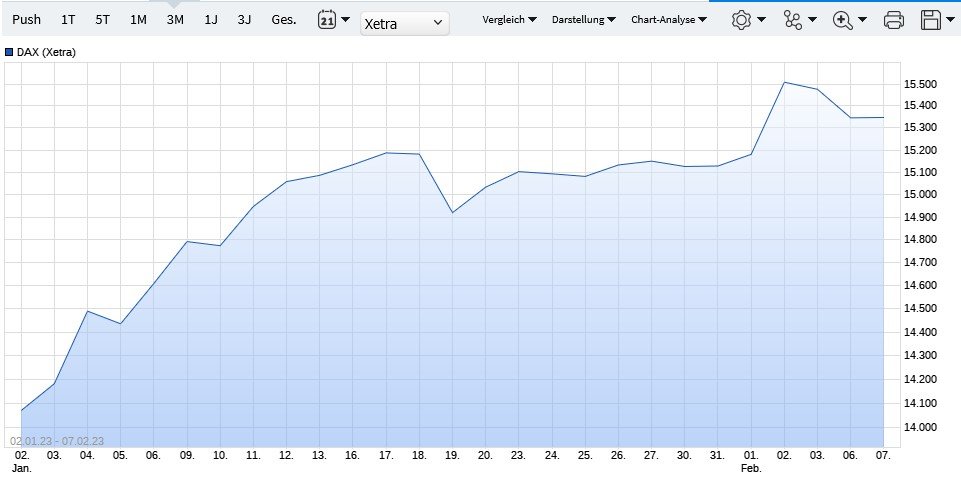Save the chart with floppy disk icon
Image resolution: width=961 pixels, height=477 pixels.
coord(930,20)
